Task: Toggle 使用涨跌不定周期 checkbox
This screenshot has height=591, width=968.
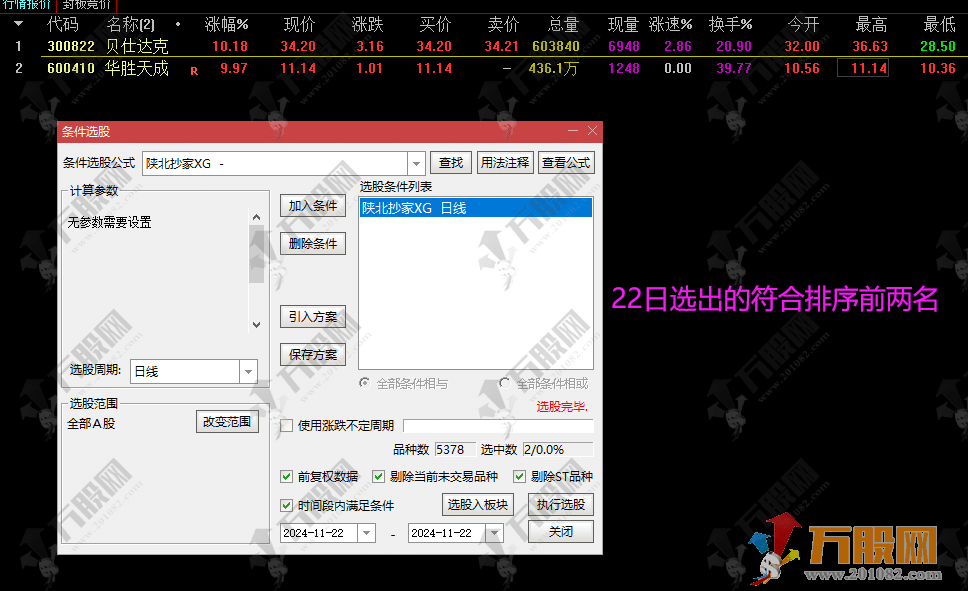Action: click(x=286, y=425)
